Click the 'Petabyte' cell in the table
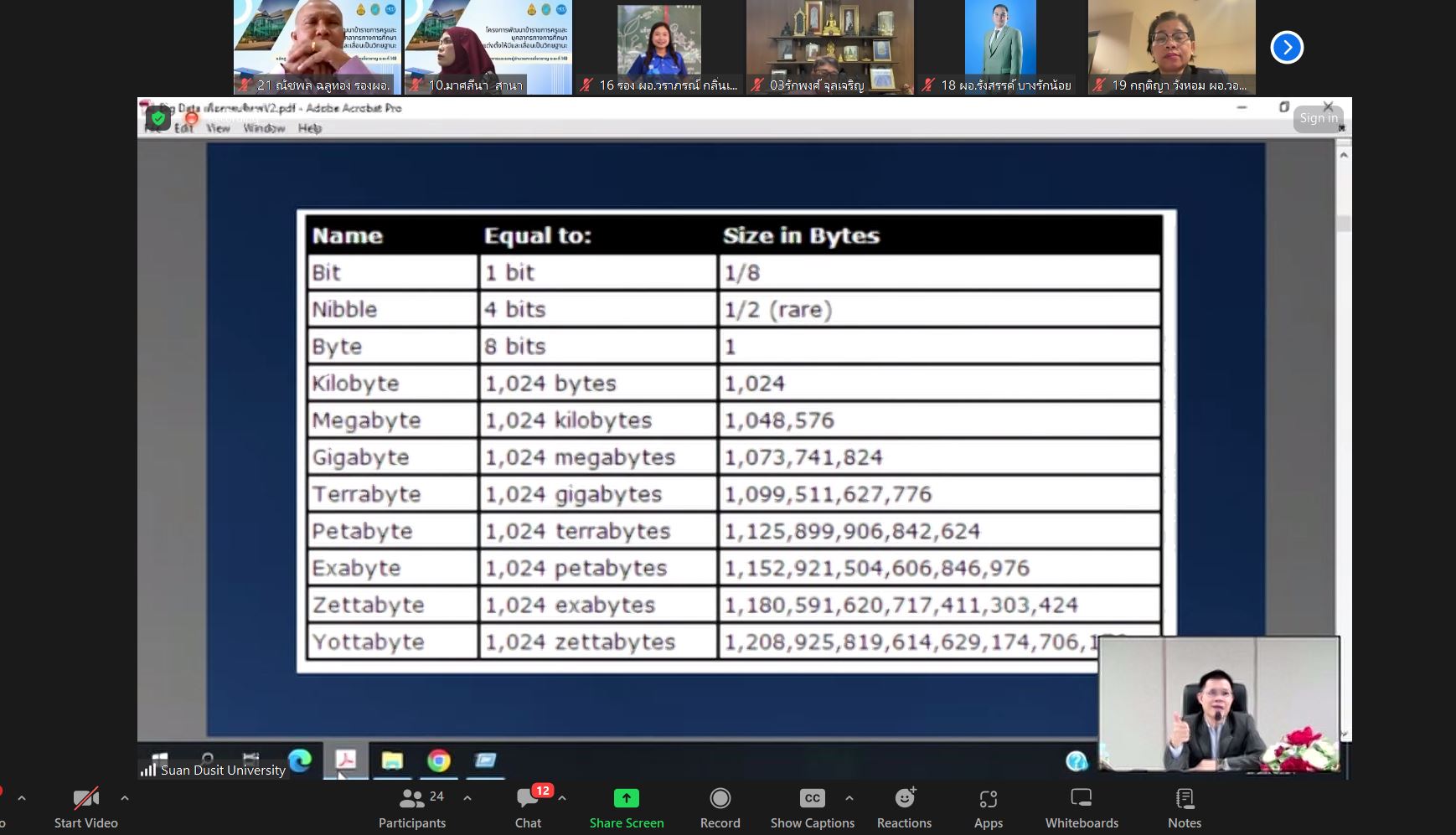This screenshot has width=1456, height=835. [392, 531]
